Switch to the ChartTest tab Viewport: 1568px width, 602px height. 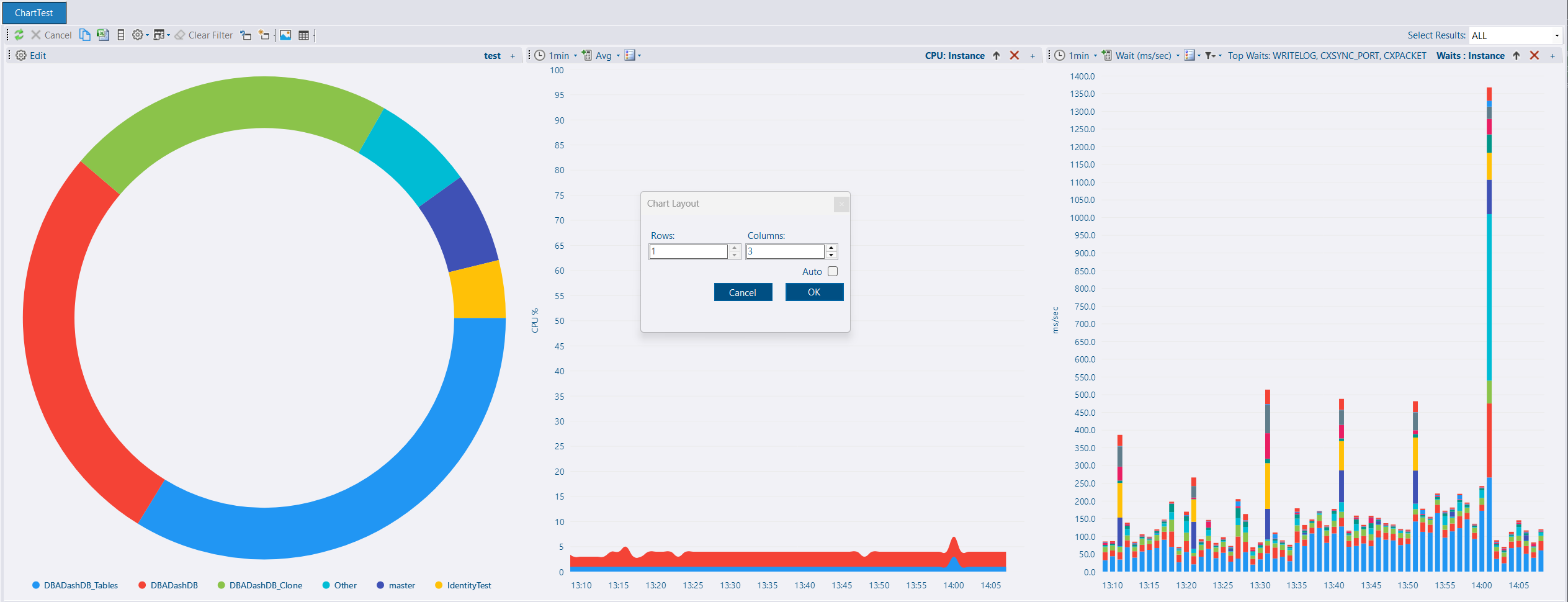coord(34,13)
